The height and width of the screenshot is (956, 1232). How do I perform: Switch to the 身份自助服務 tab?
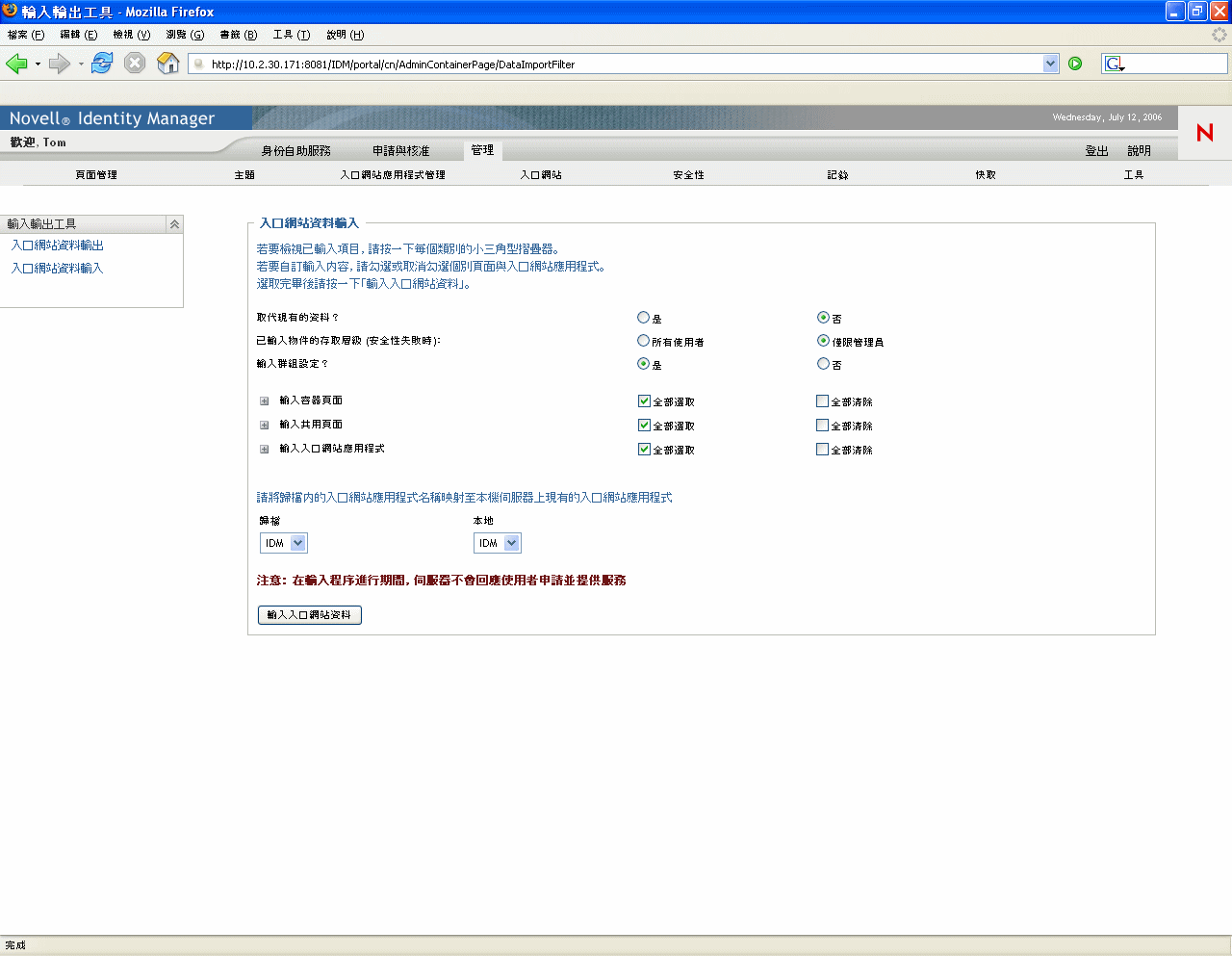(296, 151)
